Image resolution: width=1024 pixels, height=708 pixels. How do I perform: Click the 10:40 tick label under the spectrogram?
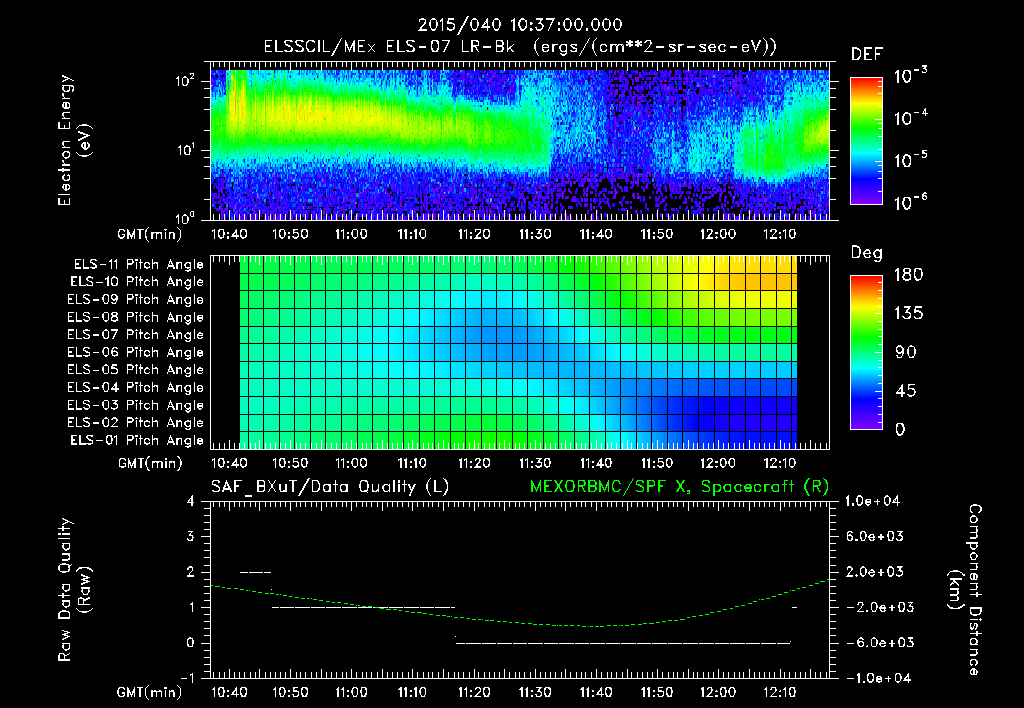pos(229,234)
